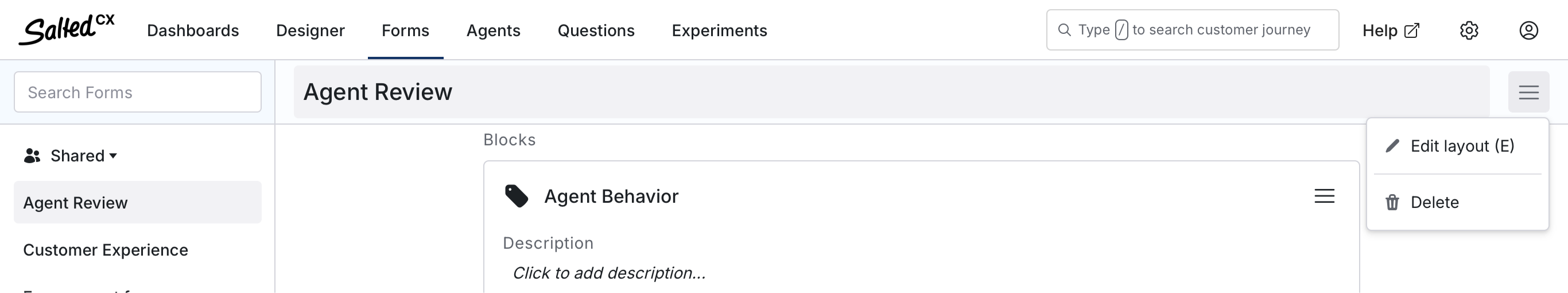Click the trash icon next to Delete
The height and width of the screenshot is (293, 1568).
(x=1392, y=202)
